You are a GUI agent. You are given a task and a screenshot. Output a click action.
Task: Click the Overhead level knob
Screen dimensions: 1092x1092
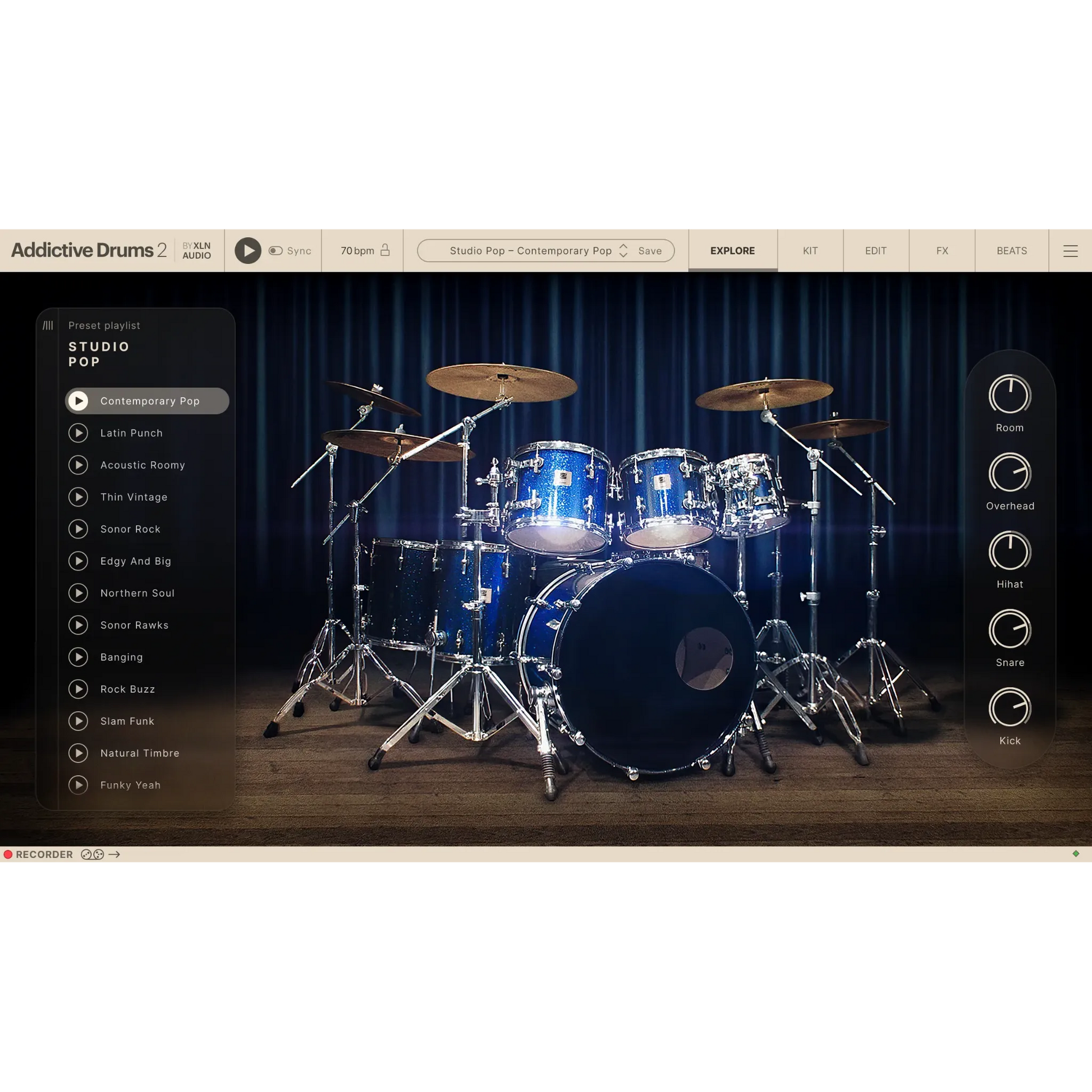1010,472
